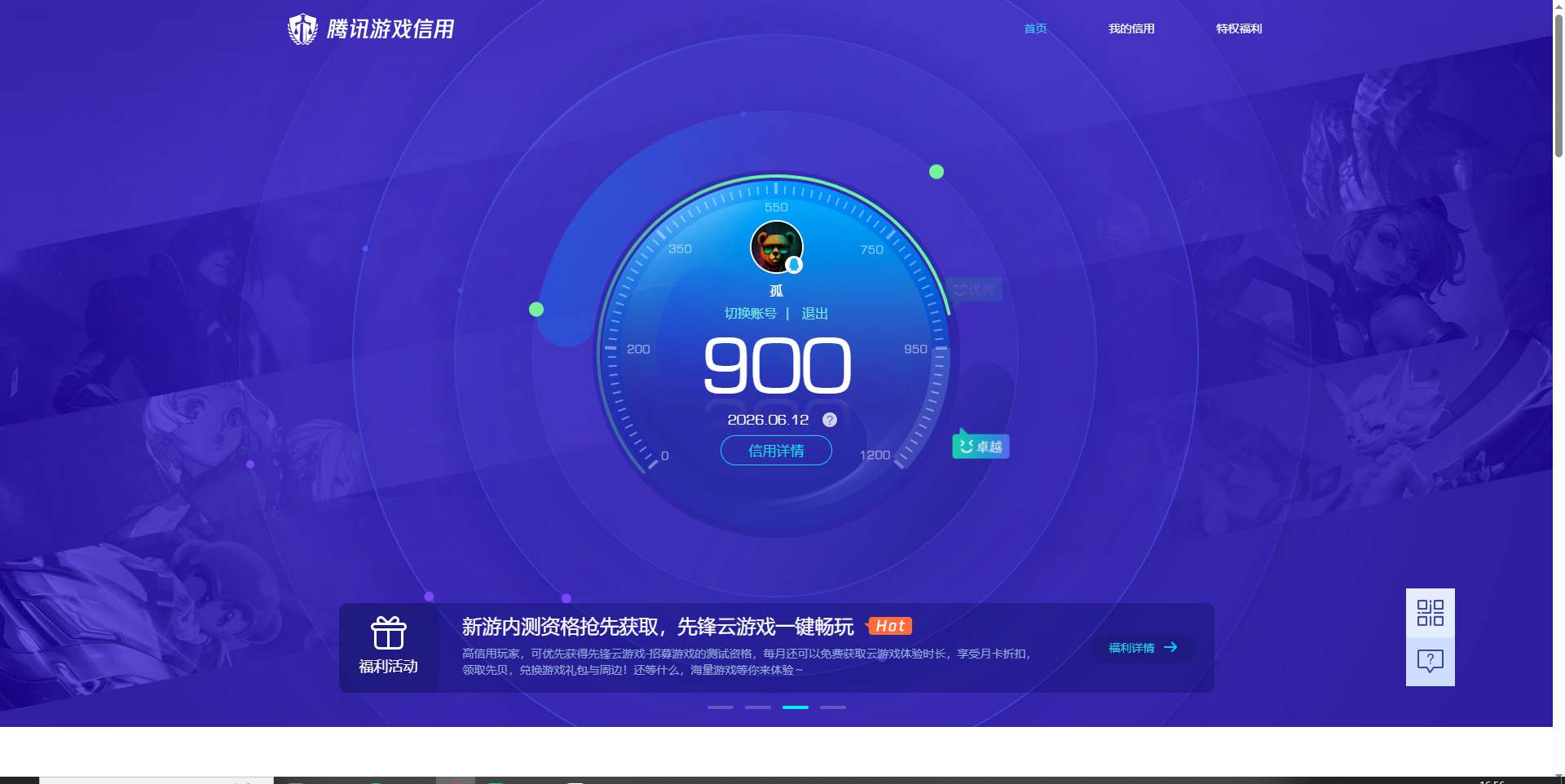
Task: Click the bear avatar picture
Action: pos(776,247)
